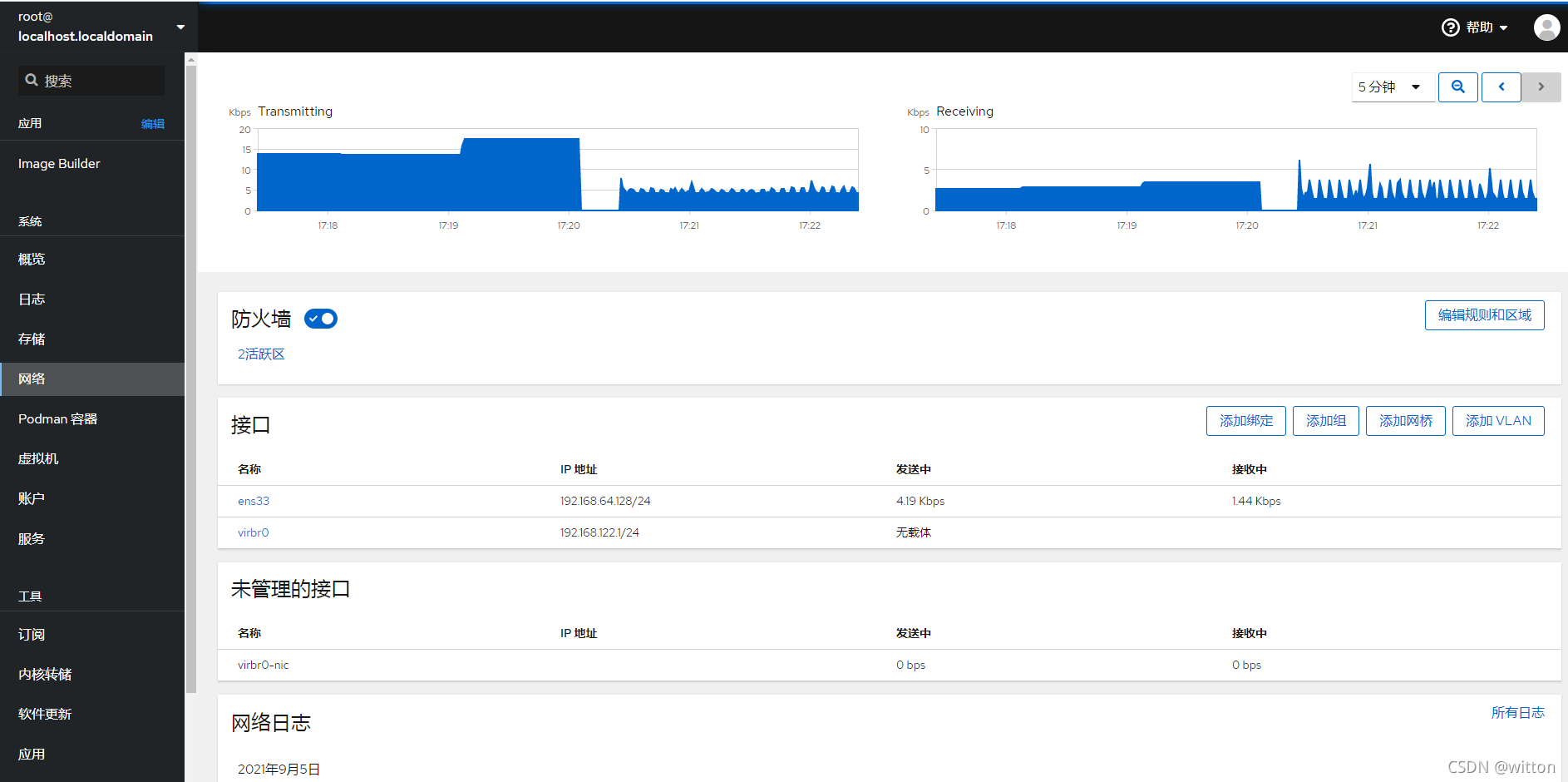Click the 4.19 Kbps sending value
Image resolution: width=1568 pixels, height=782 pixels.
pyautogui.click(x=920, y=502)
